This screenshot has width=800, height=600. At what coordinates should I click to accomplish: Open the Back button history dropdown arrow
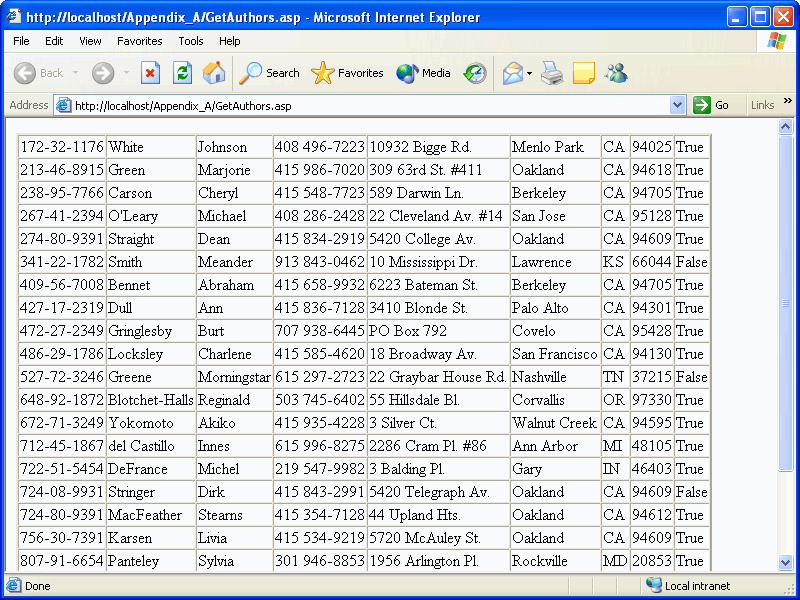(x=75, y=73)
